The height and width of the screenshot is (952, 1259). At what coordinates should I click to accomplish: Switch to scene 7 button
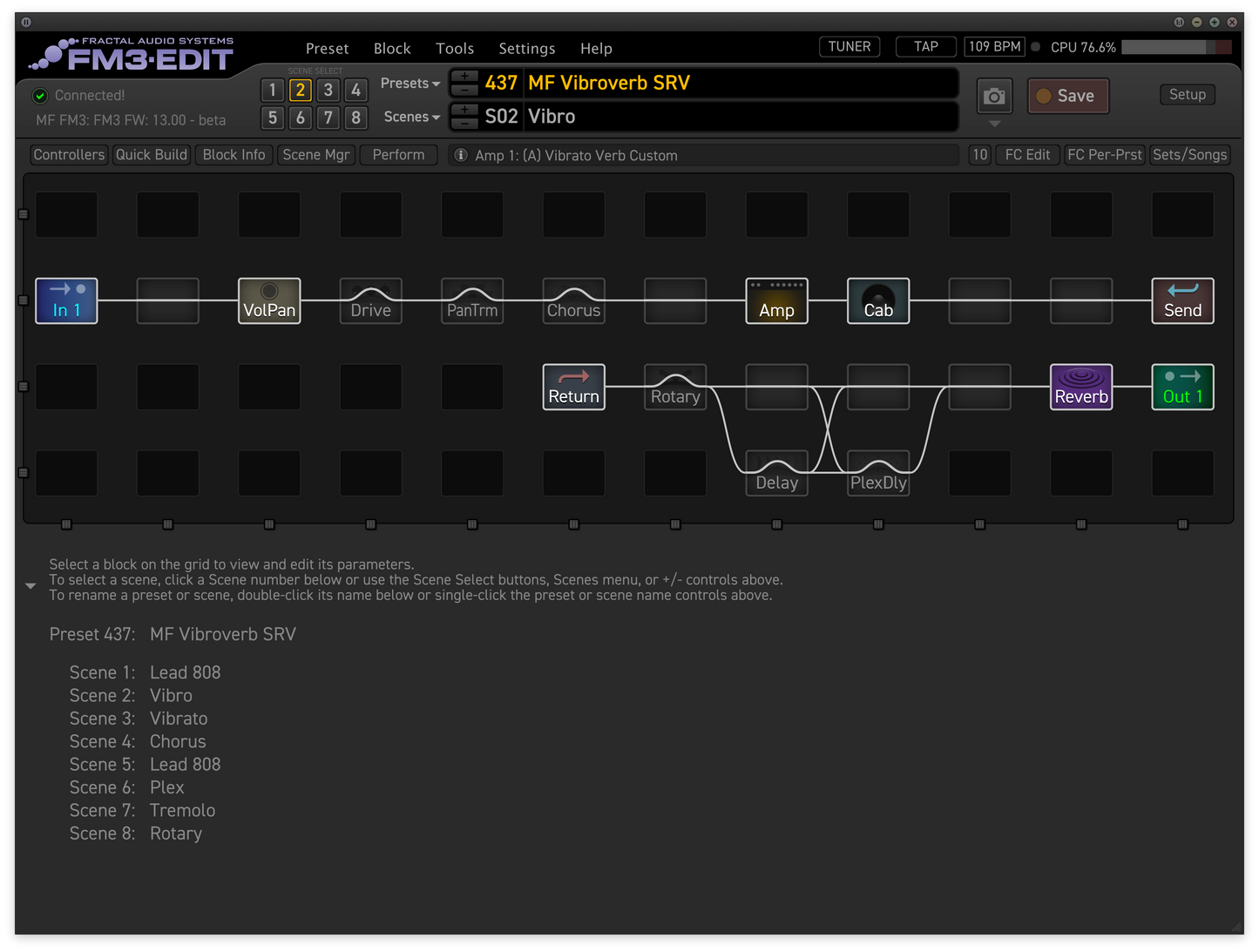click(328, 118)
